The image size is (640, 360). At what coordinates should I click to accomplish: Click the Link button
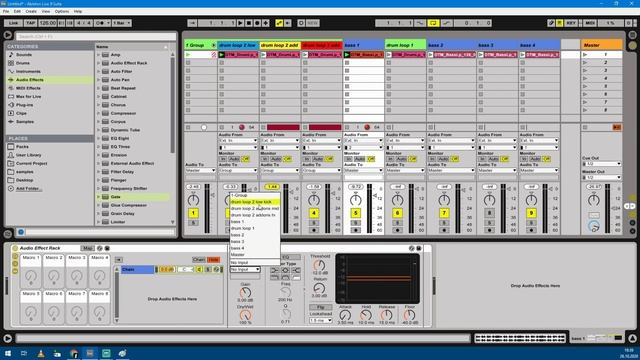click(13, 23)
